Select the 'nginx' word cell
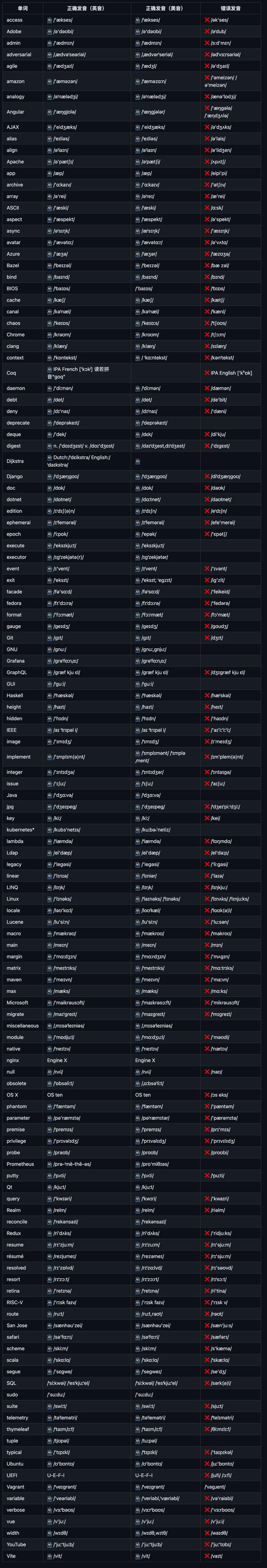 coord(13,1060)
